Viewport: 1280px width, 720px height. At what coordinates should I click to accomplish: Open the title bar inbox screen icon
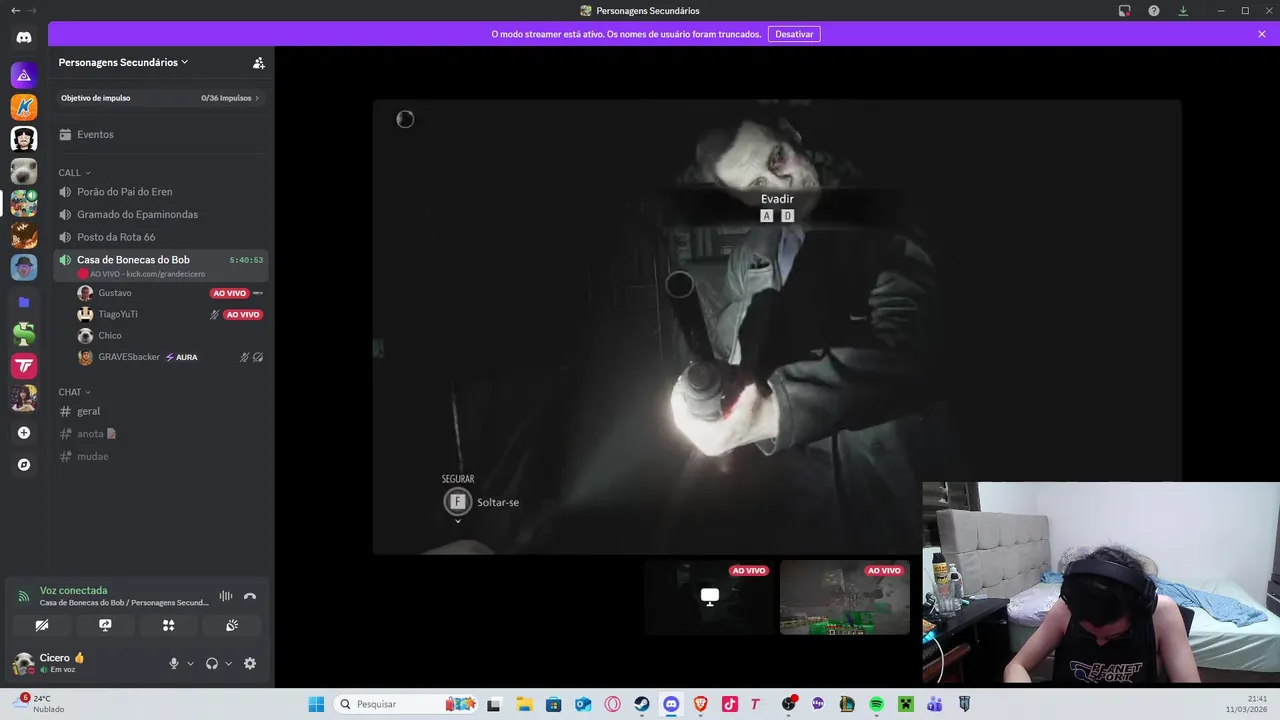tap(1125, 10)
